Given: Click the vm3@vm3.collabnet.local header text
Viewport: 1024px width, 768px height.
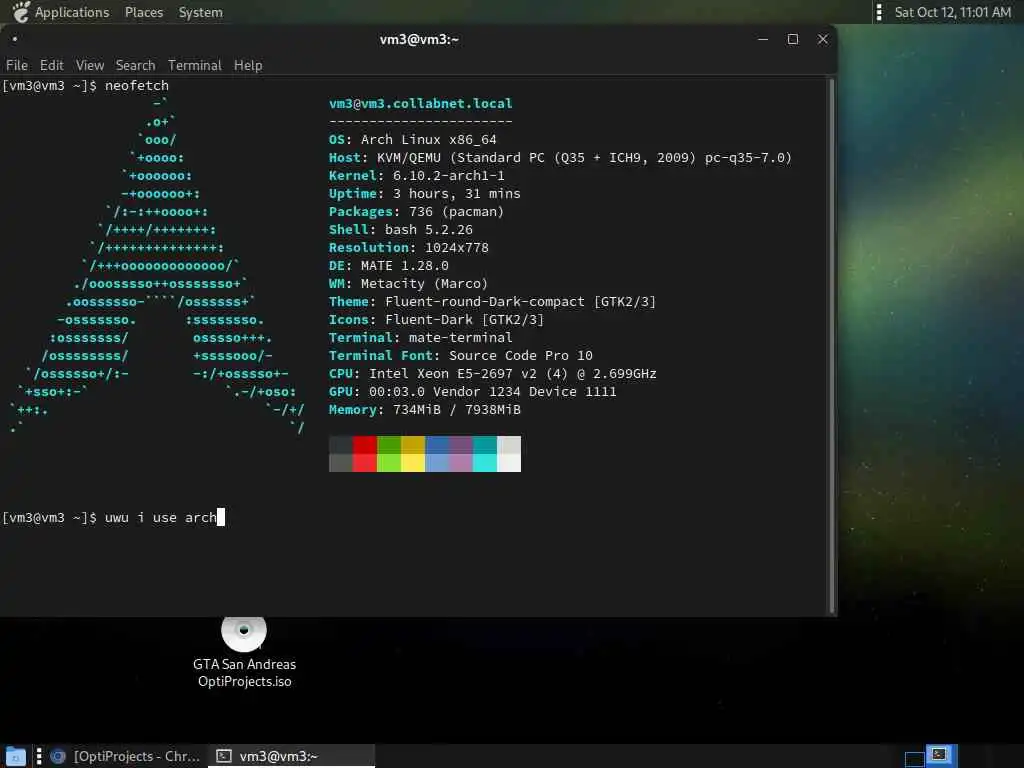Looking at the screenshot, I should click(421, 103).
